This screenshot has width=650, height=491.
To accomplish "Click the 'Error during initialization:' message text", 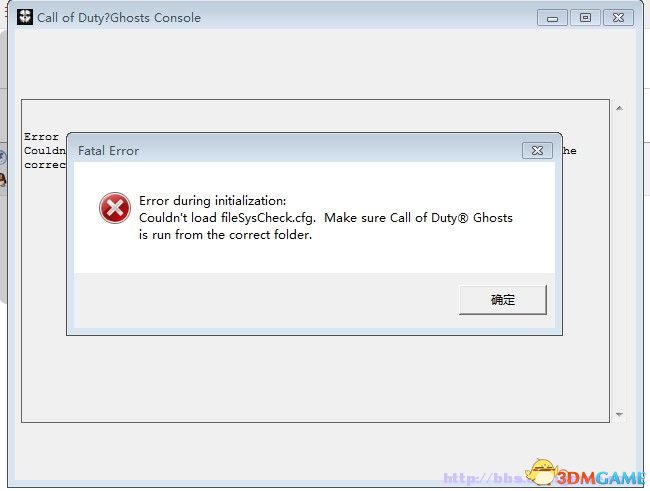I will pos(213,201).
